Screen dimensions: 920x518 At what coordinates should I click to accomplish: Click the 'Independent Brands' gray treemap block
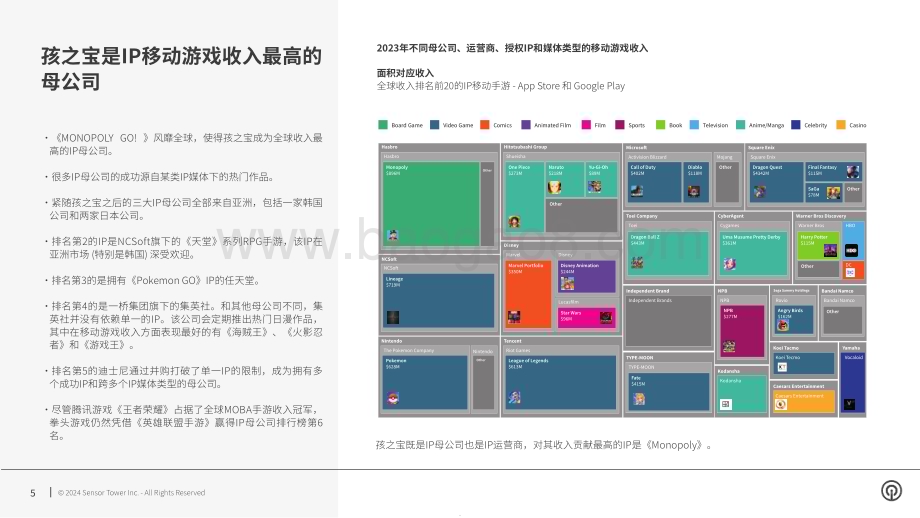(x=668, y=320)
